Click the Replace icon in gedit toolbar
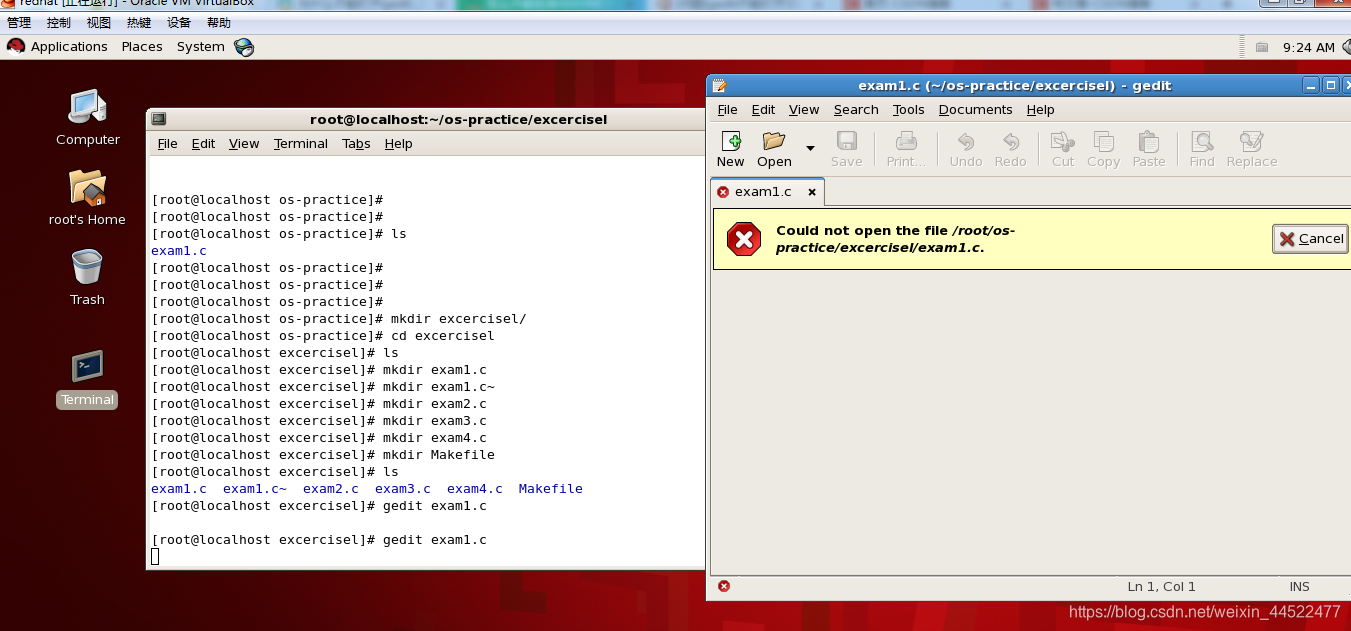 pos(1251,142)
